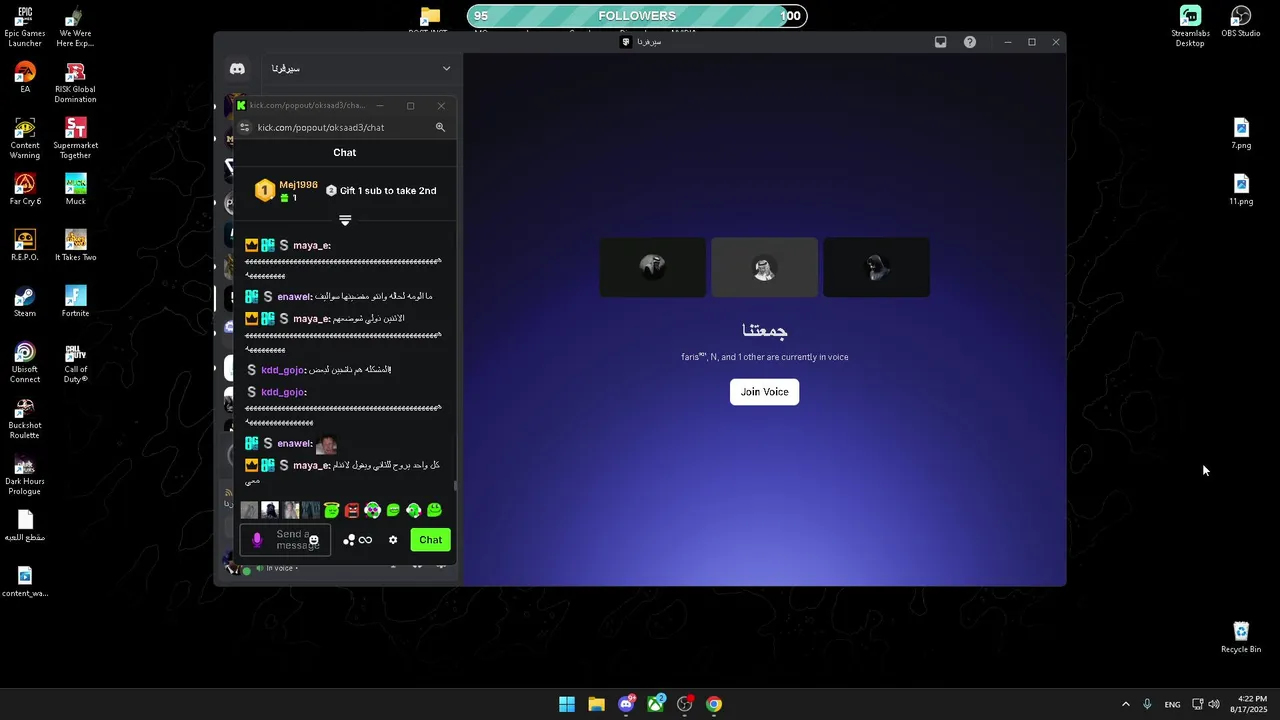Insert the red angry quick emote
The height and width of the screenshot is (720, 1280).
coord(352,510)
